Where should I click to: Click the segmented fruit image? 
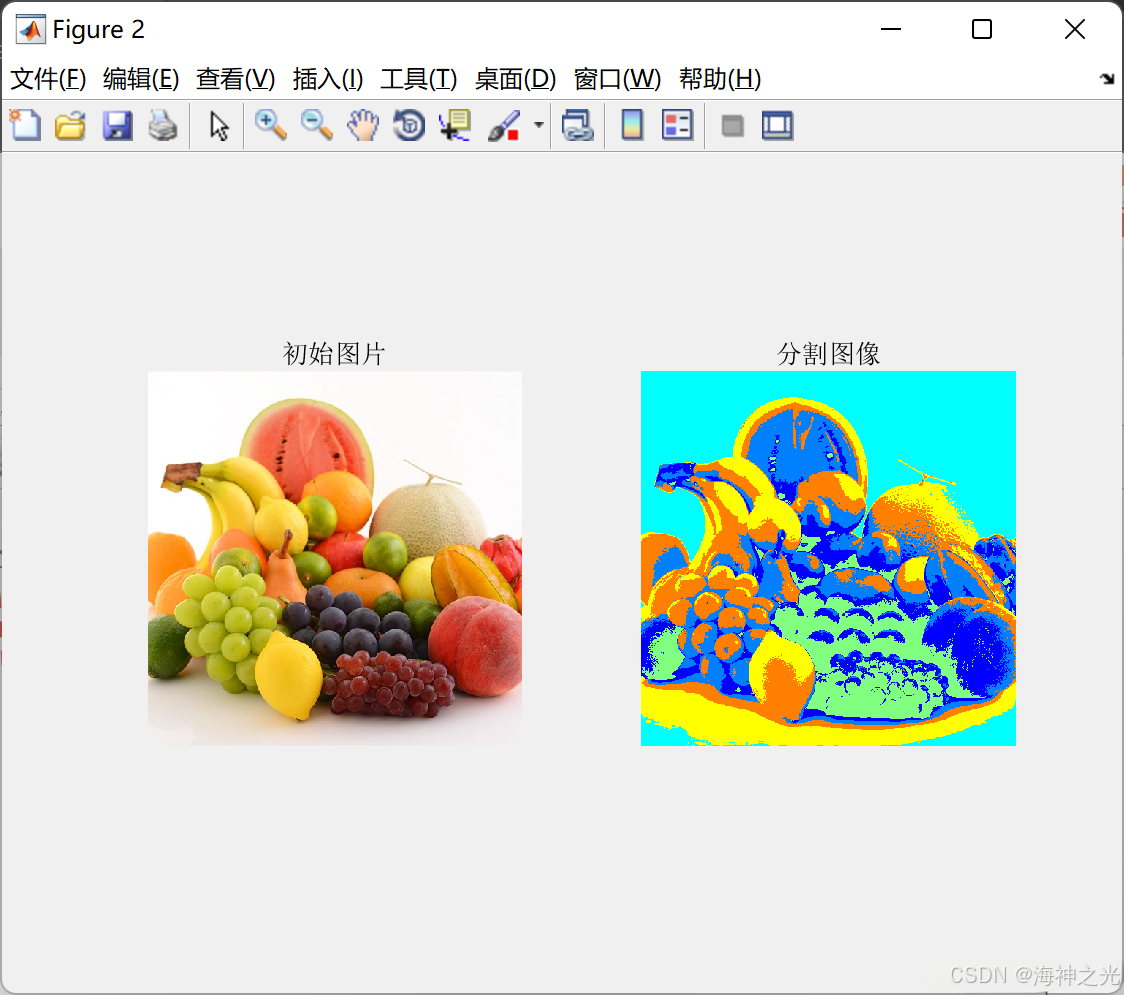[828, 558]
